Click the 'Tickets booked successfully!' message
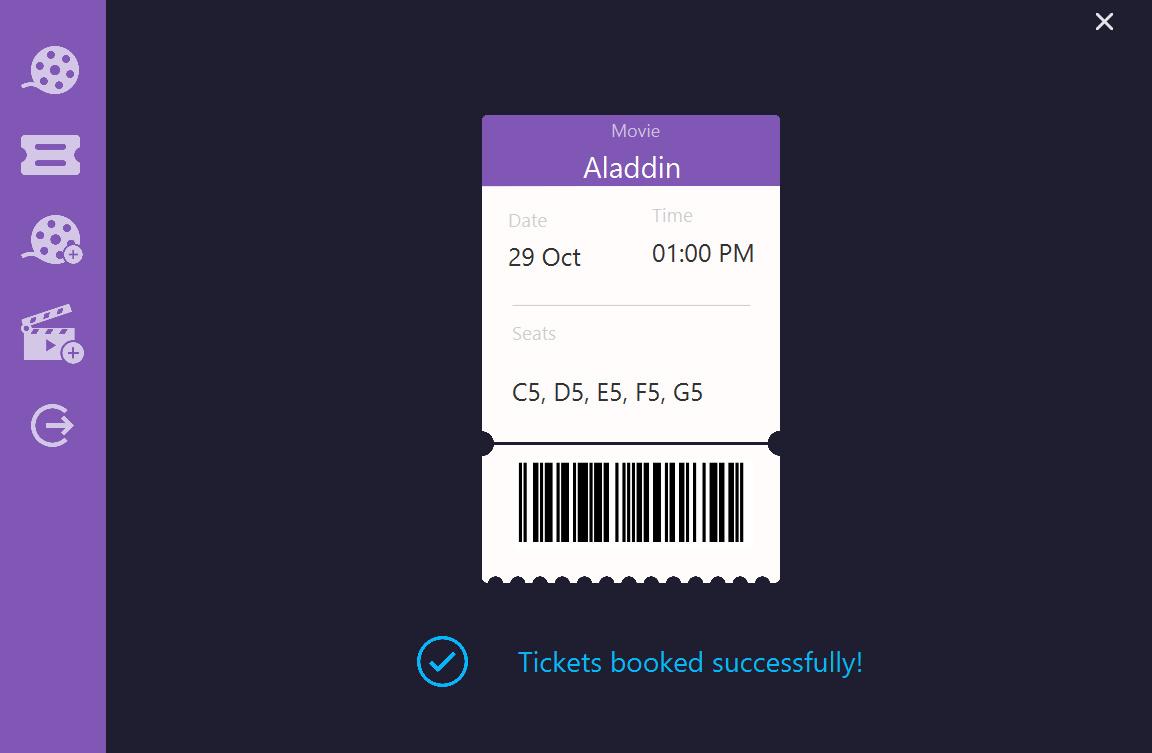Image resolution: width=1152 pixels, height=753 pixels. [x=690, y=663]
